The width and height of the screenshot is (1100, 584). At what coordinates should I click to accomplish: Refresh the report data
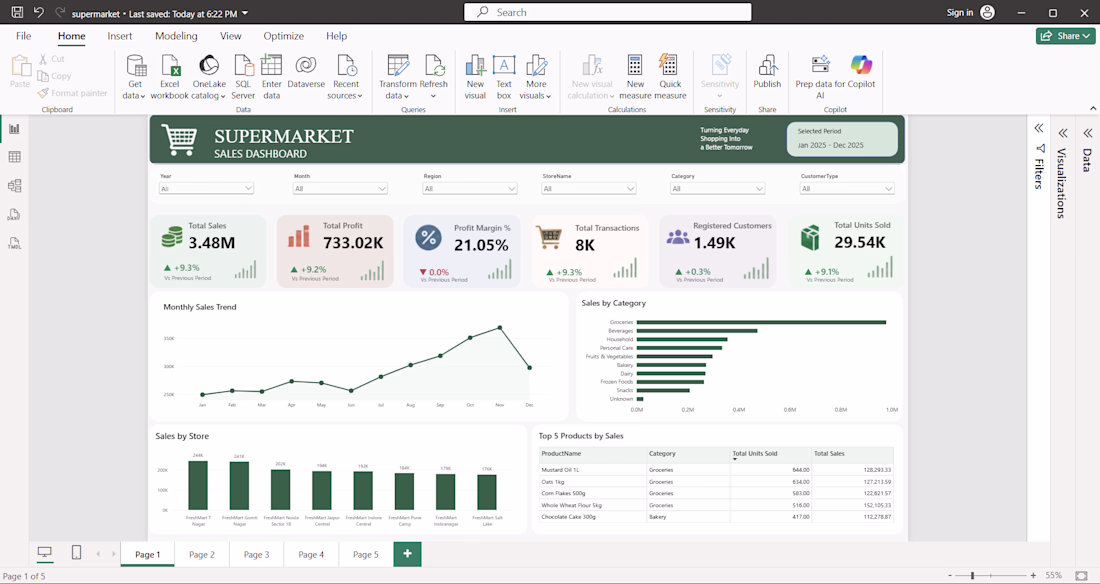point(434,77)
